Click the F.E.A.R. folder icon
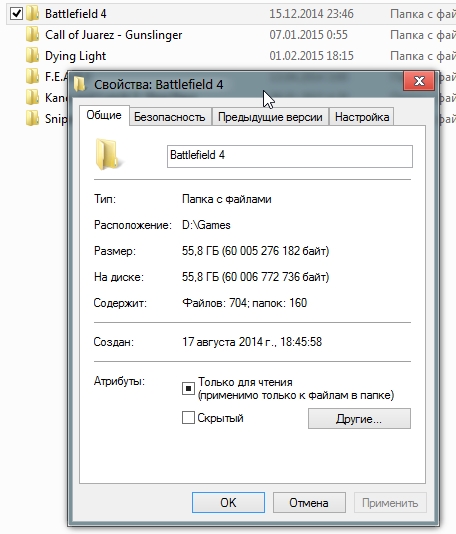Screen dimensions: 456x534 pos(33,77)
